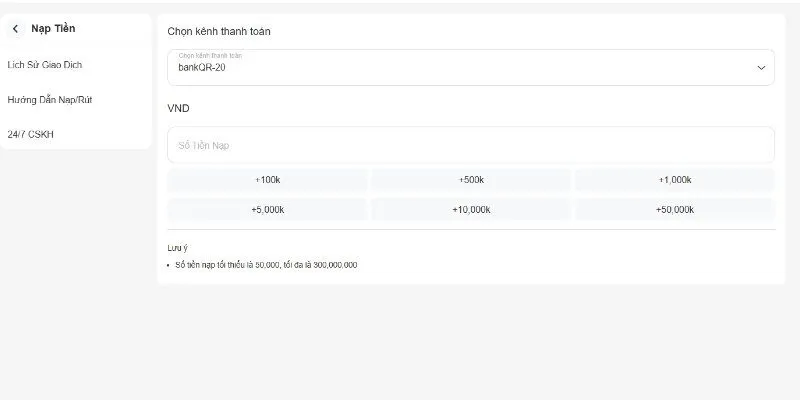Viewport: 800px width, 400px height.
Task: Tap the +5,000k amount shortcut
Action: pyautogui.click(x=267, y=210)
